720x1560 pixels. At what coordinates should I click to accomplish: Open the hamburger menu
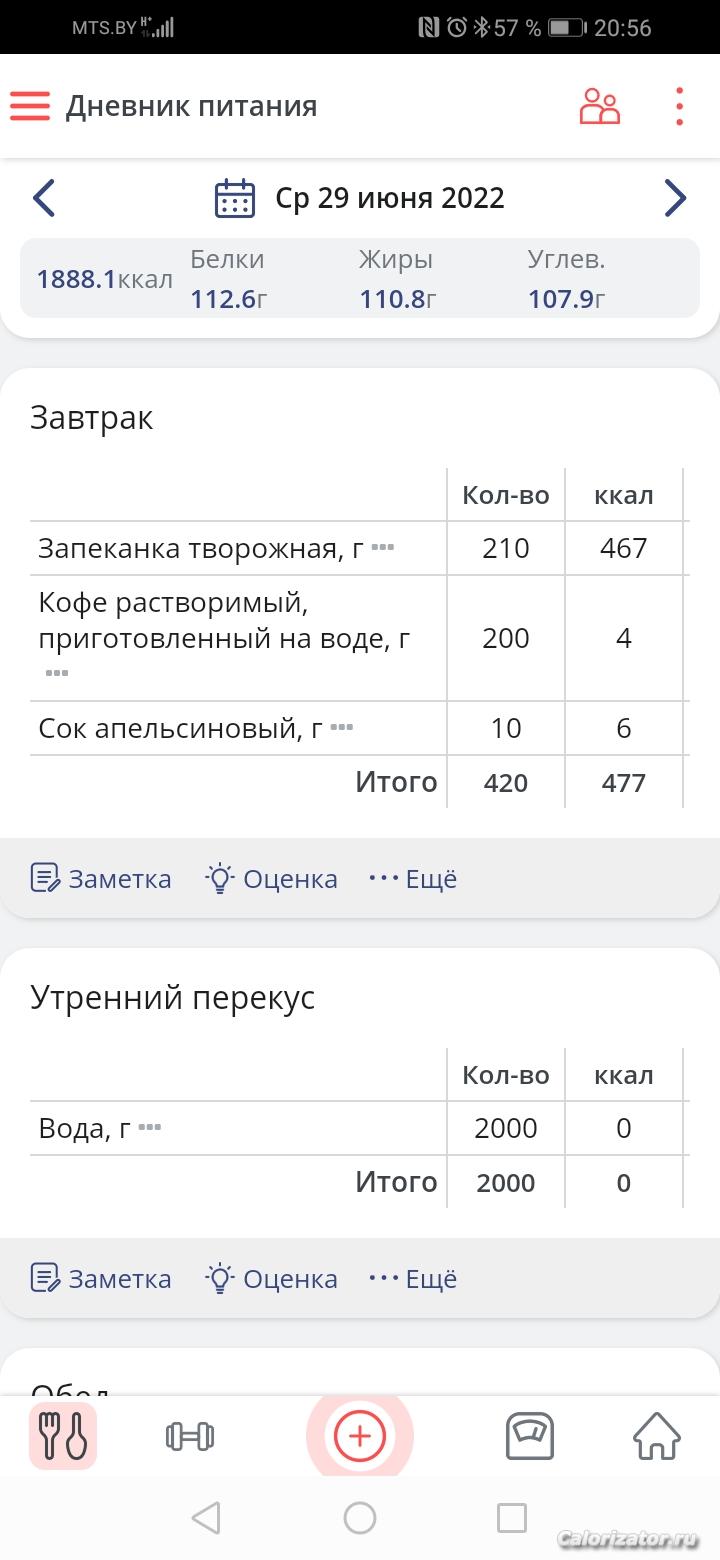coord(30,106)
